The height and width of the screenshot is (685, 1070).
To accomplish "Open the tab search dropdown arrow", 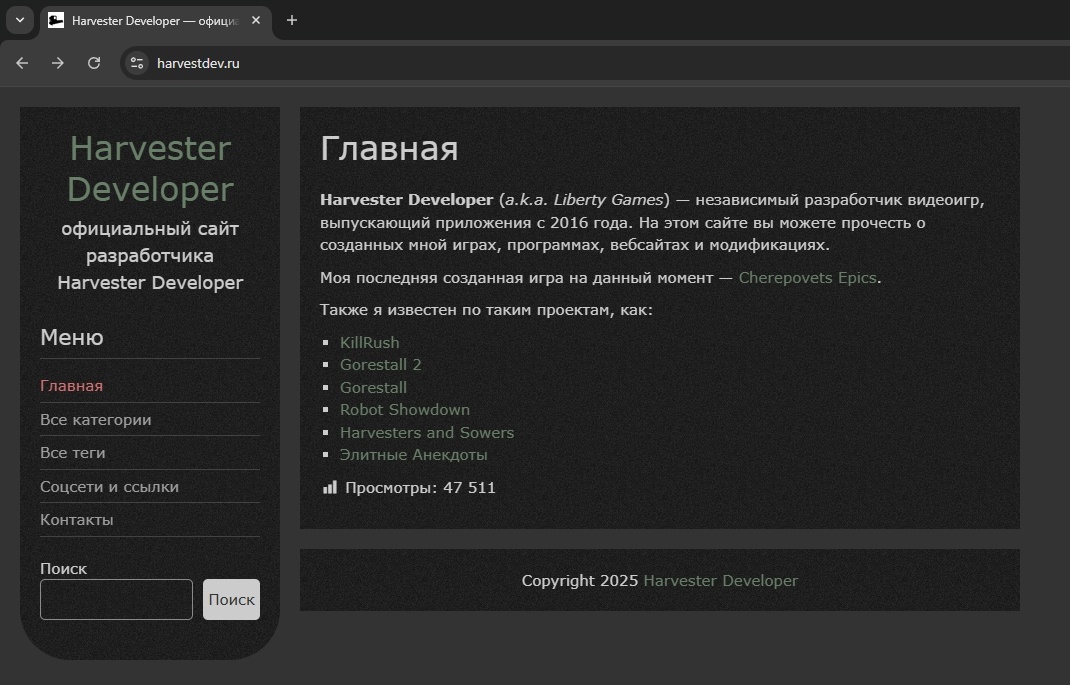I will pos(20,20).
